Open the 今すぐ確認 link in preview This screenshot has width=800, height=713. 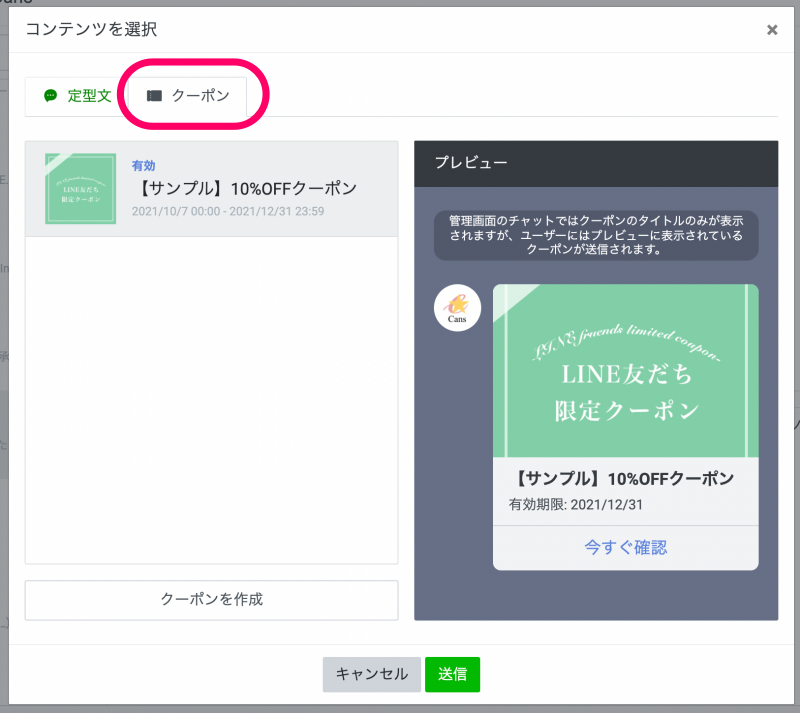pyautogui.click(x=625, y=547)
